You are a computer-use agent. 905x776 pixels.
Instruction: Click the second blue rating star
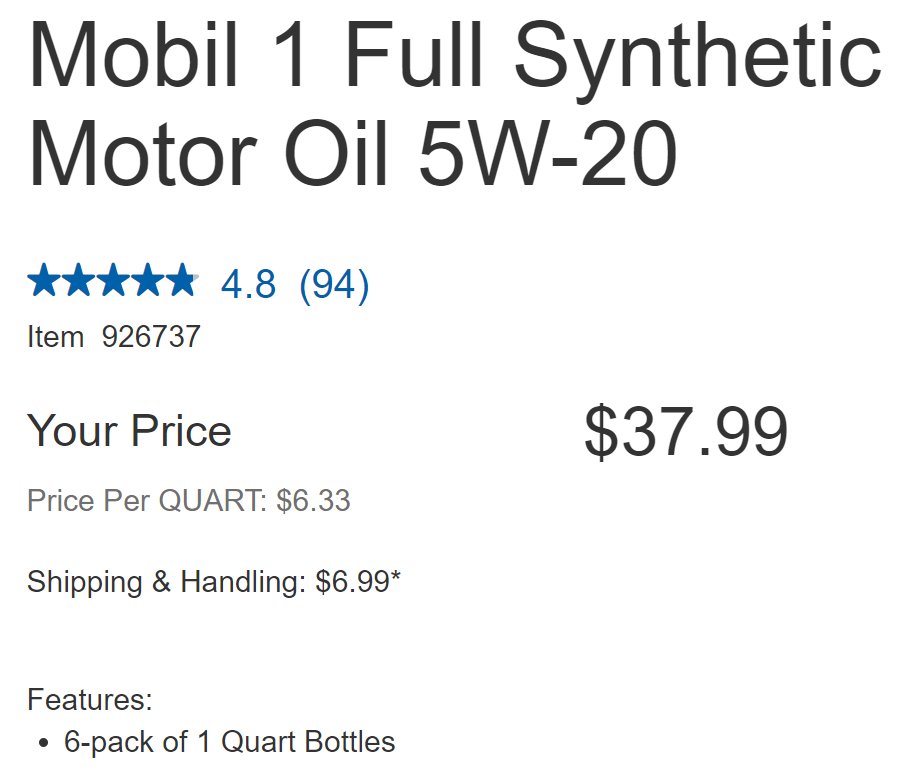point(78,279)
